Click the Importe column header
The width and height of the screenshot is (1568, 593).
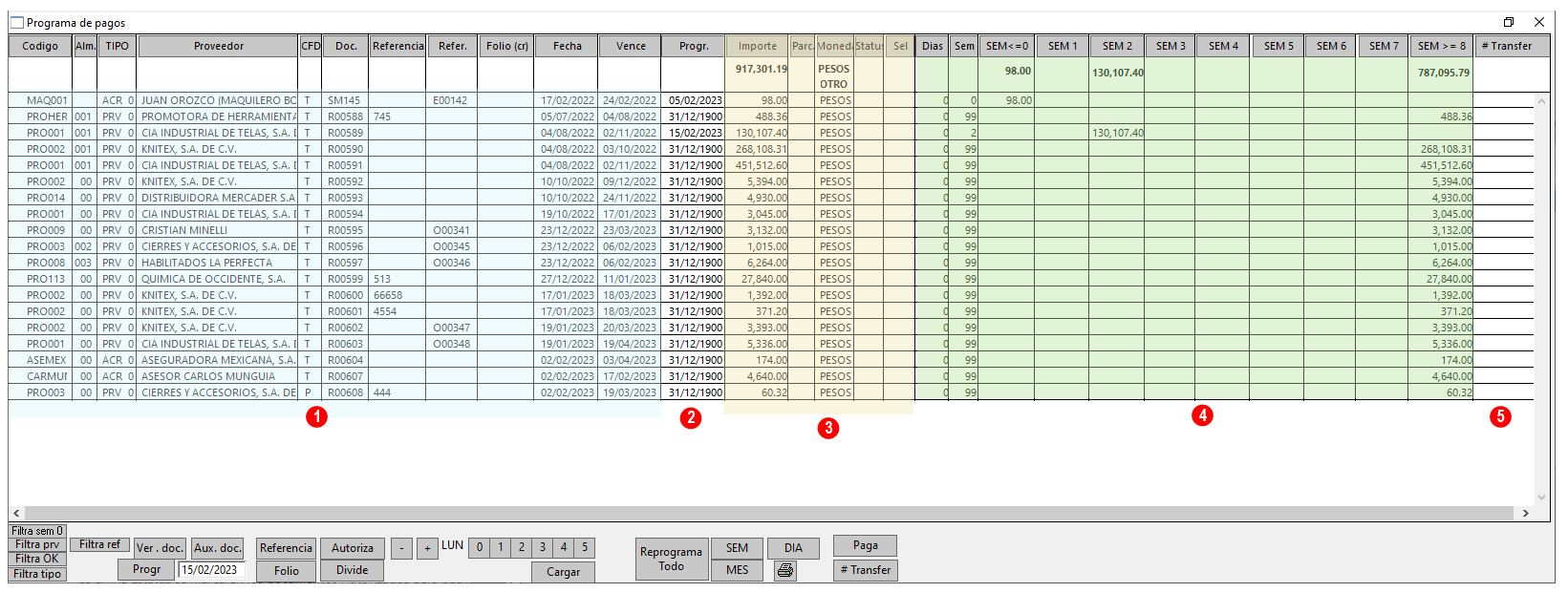coord(757,46)
